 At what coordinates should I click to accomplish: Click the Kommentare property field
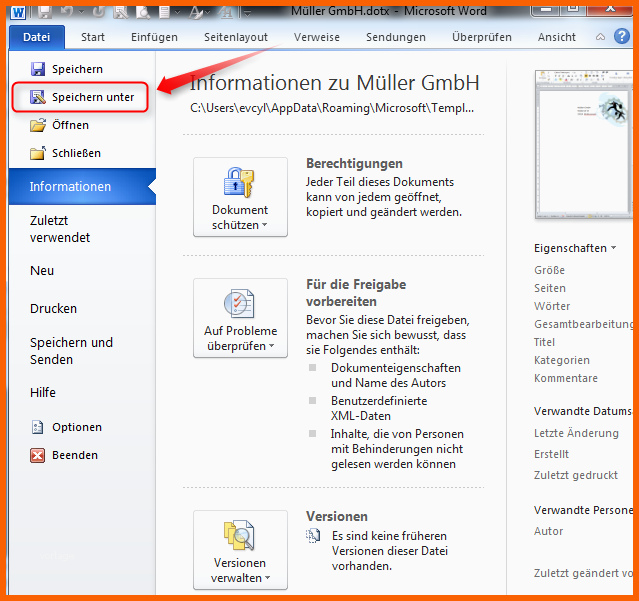pos(566,378)
